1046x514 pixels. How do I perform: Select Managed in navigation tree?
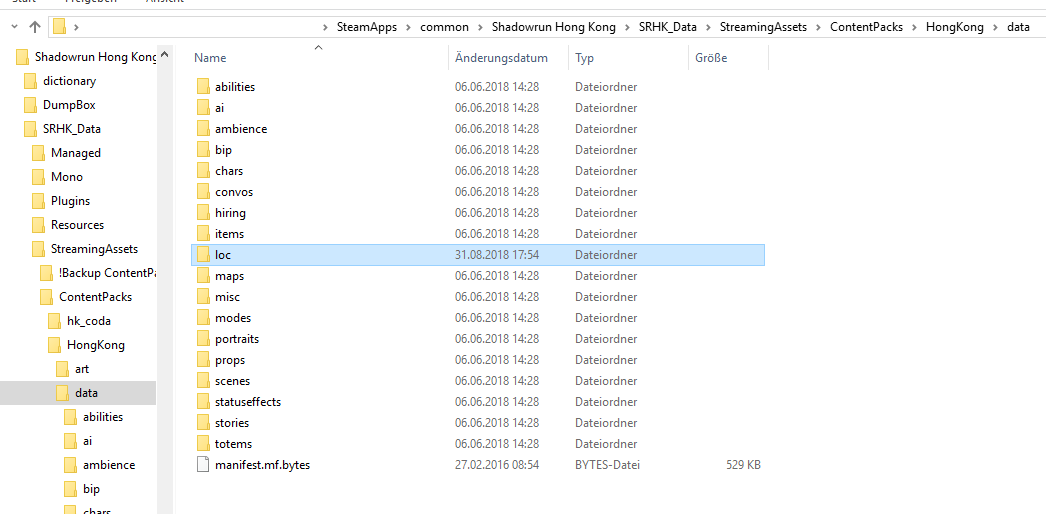[x=75, y=153]
